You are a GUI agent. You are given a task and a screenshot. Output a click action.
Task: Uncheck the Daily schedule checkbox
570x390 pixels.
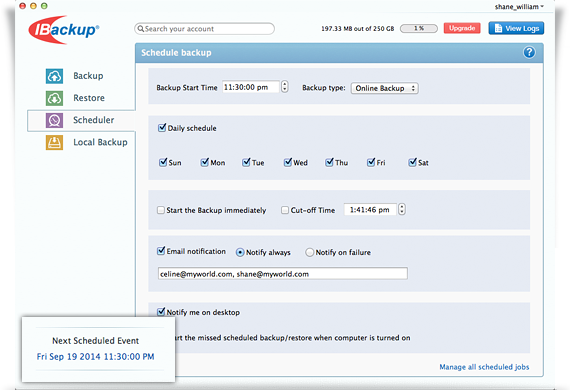coord(162,128)
